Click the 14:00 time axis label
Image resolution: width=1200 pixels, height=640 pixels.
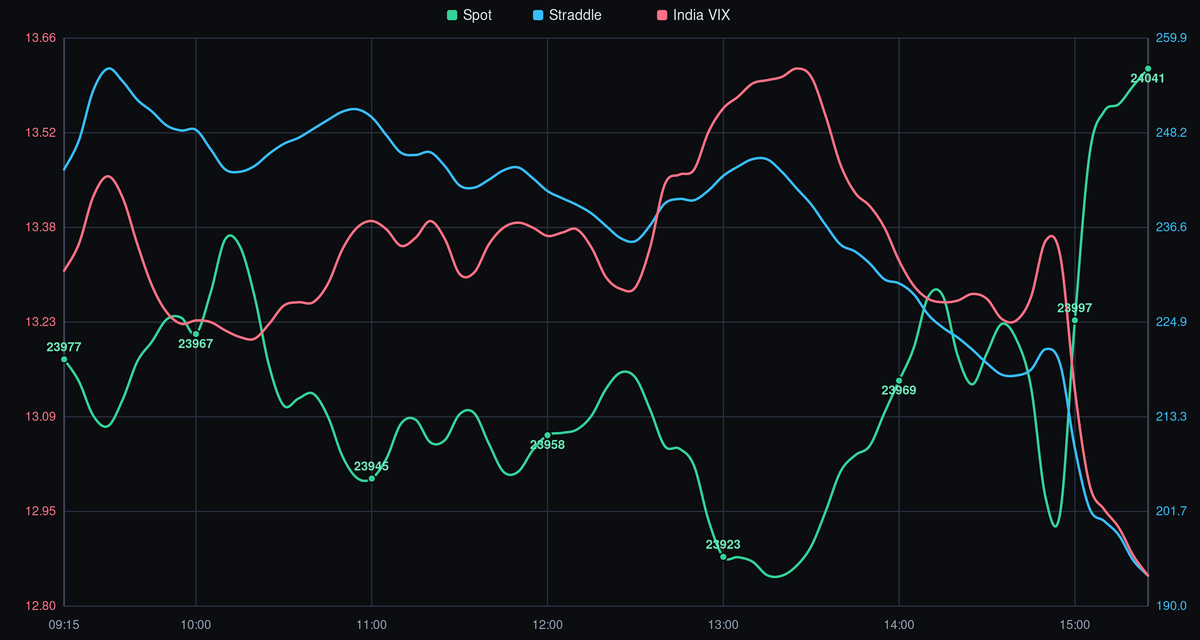click(899, 624)
